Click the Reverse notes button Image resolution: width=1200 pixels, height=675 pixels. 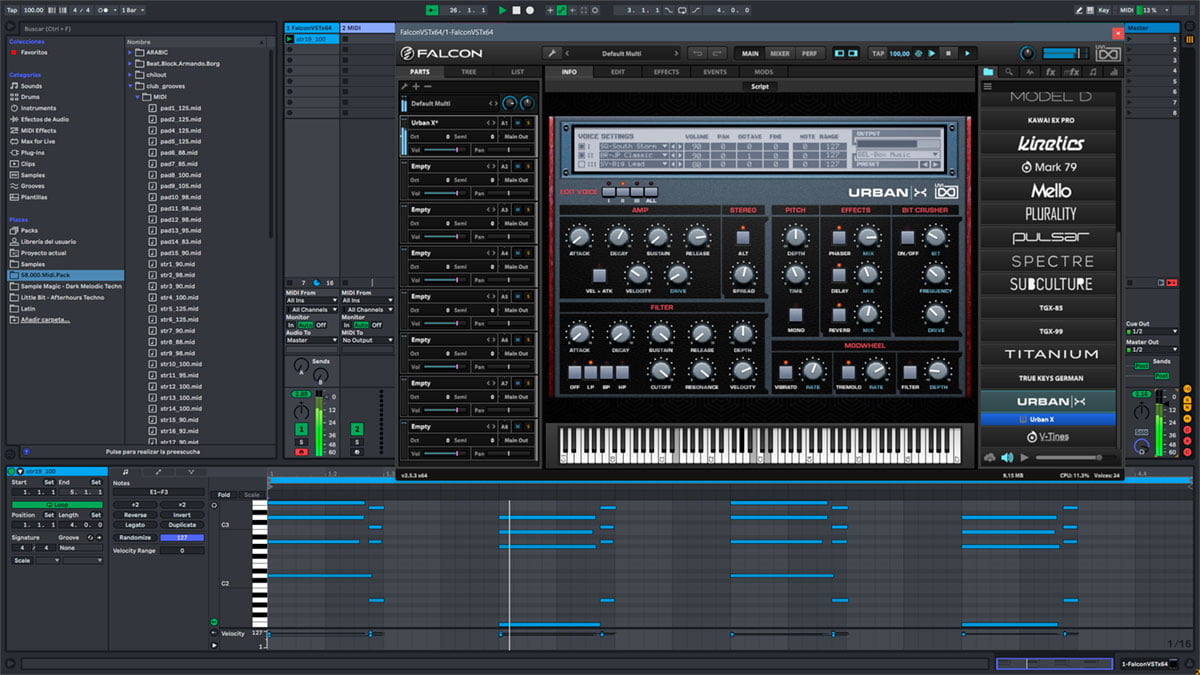[135, 515]
